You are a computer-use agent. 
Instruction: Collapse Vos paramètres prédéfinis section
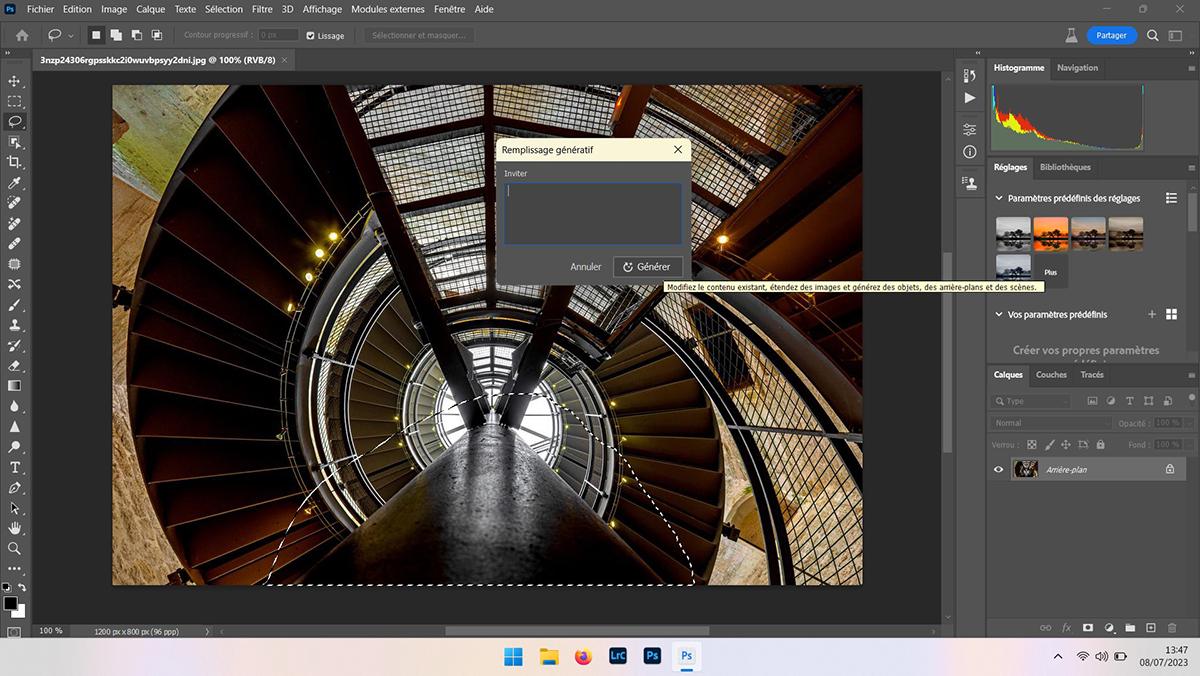pyautogui.click(x=999, y=314)
